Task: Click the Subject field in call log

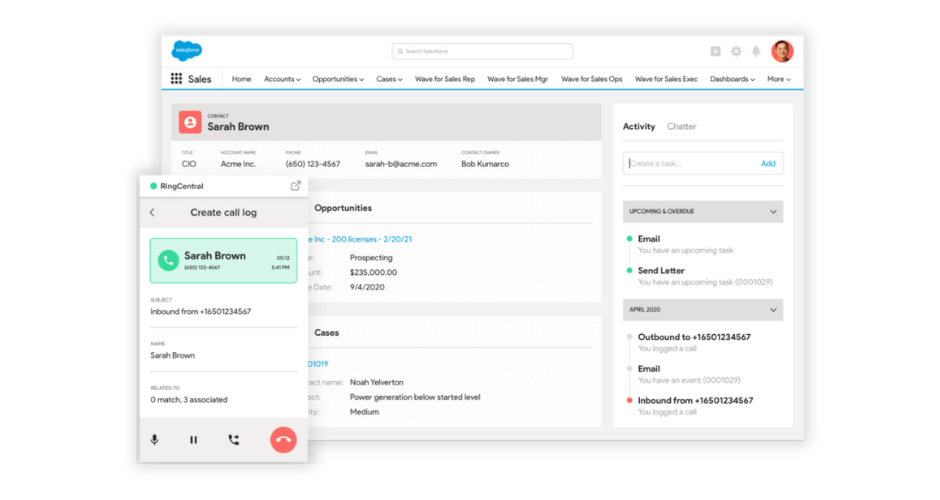Action: click(224, 312)
